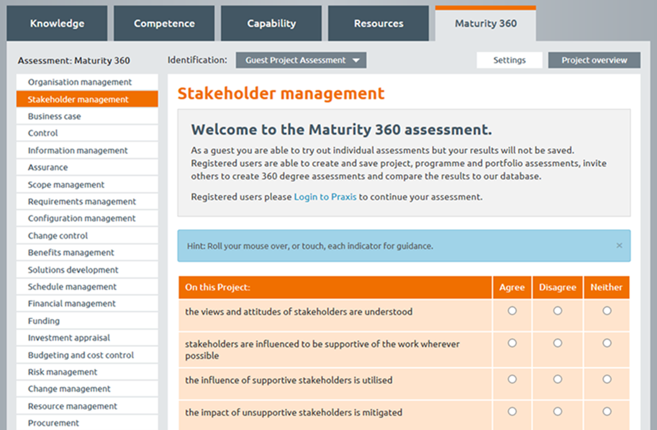Select Financial management from the list
The width and height of the screenshot is (657, 430).
[87, 303]
